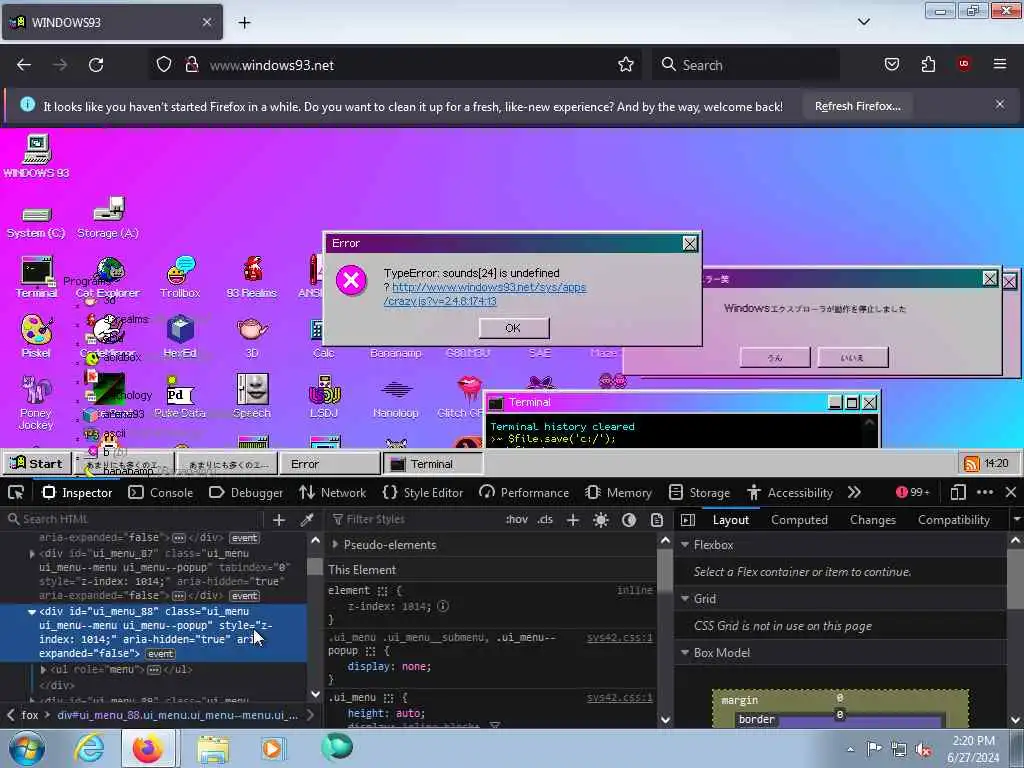Collapse the Box Model section
This screenshot has width=1024, height=768.
click(685, 652)
